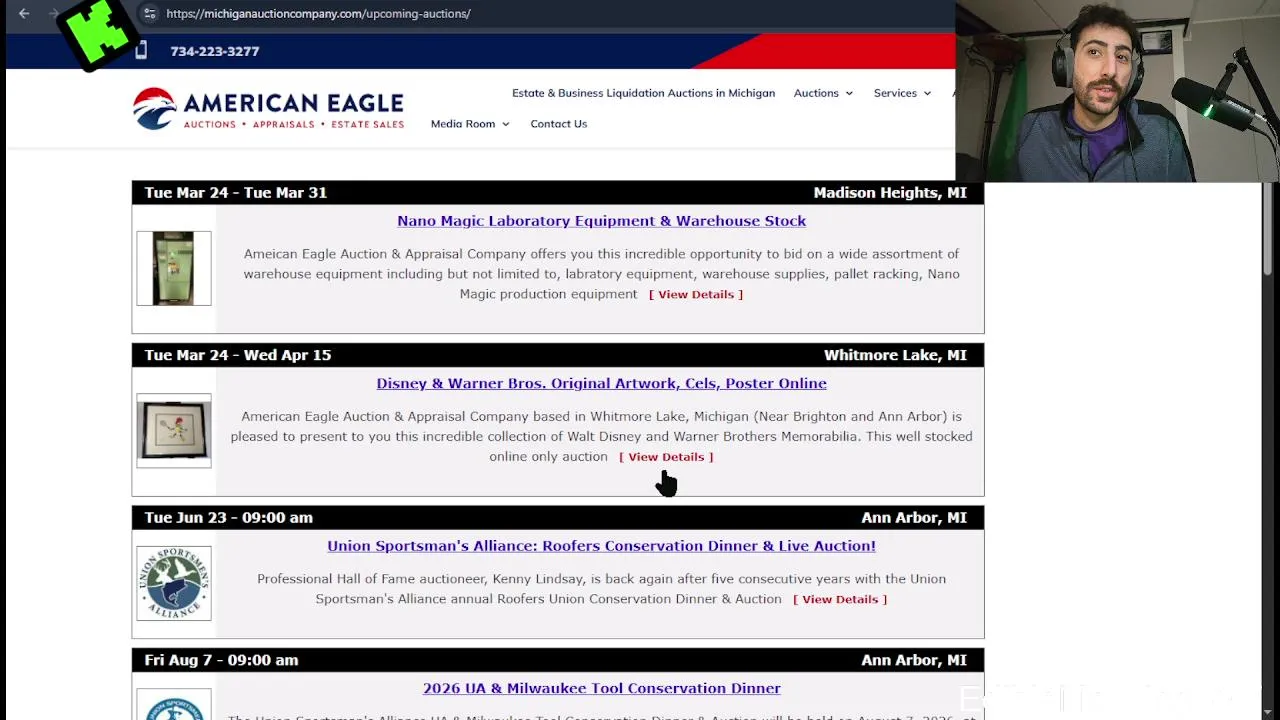Open the Media Room menu
The height and width of the screenshot is (720, 1280).
[x=463, y=124]
